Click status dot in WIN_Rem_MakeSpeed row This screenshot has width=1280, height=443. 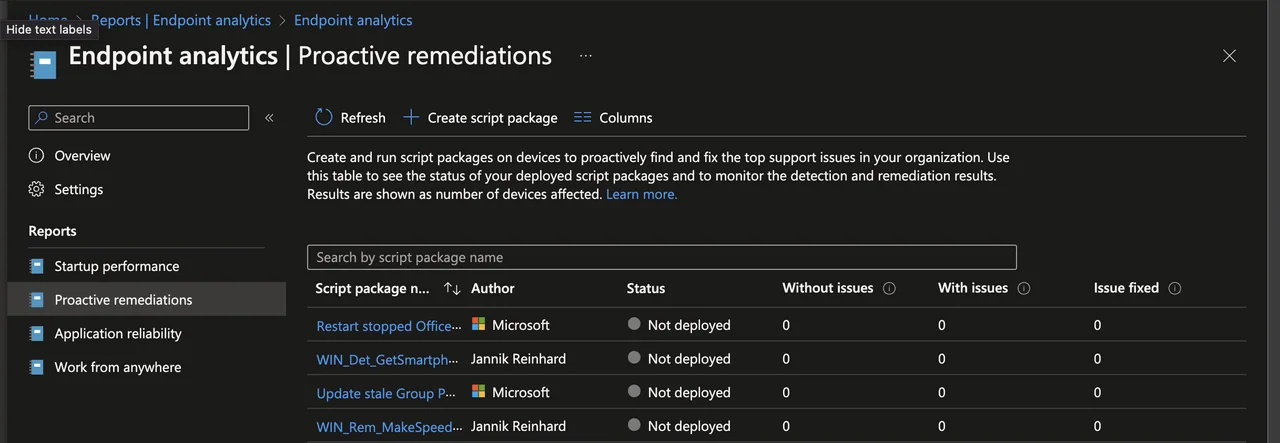[634, 425]
